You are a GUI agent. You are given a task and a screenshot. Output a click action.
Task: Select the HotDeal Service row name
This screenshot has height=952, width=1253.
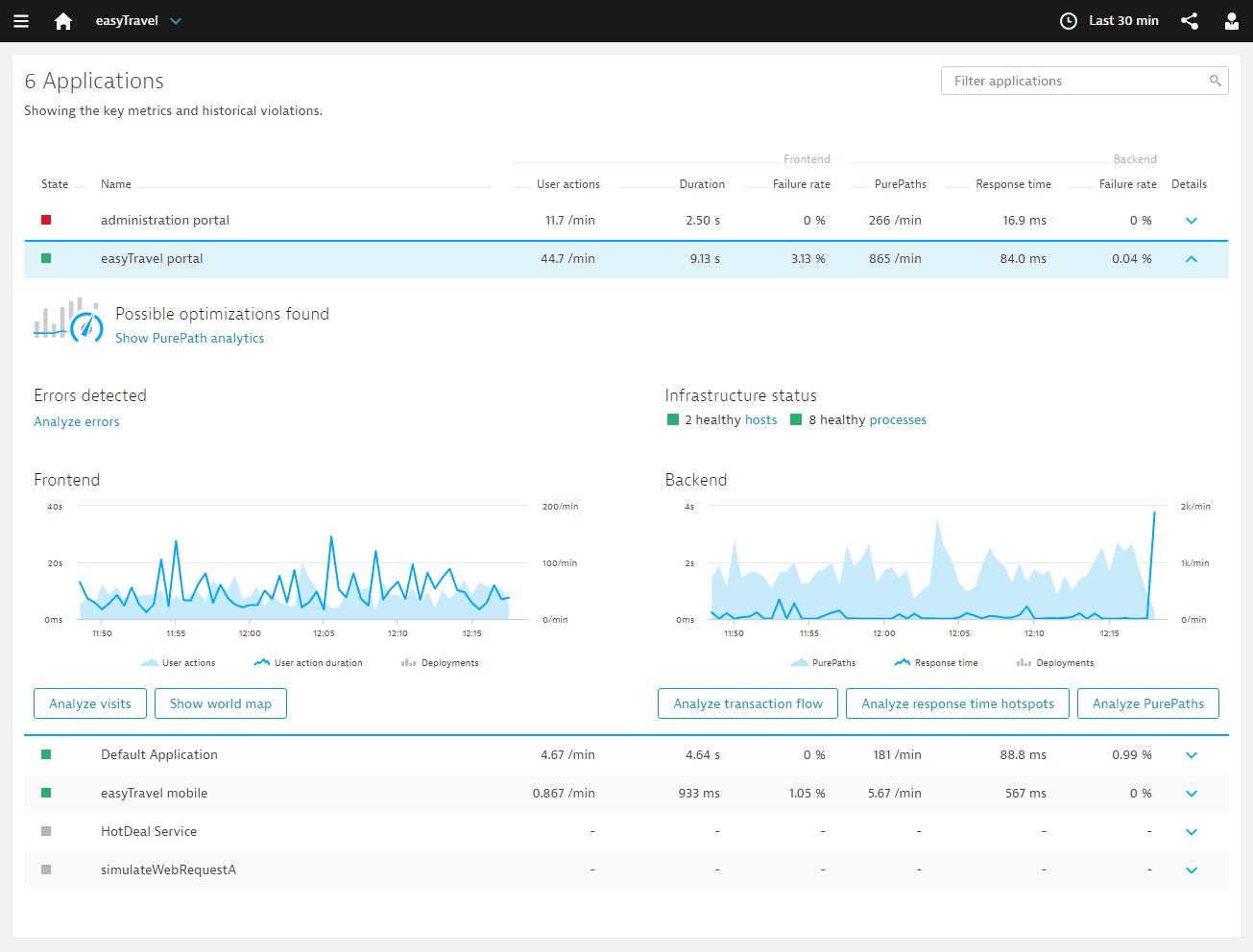click(x=149, y=831)
